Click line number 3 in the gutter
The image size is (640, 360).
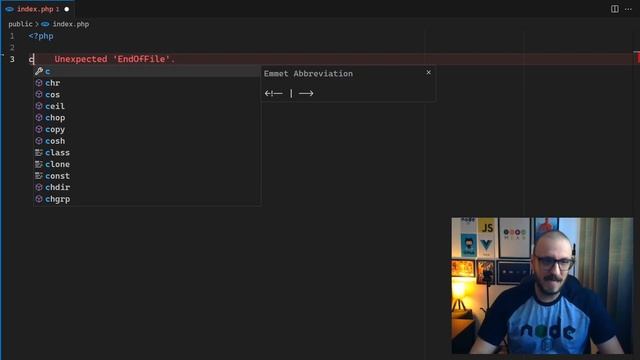12,59
